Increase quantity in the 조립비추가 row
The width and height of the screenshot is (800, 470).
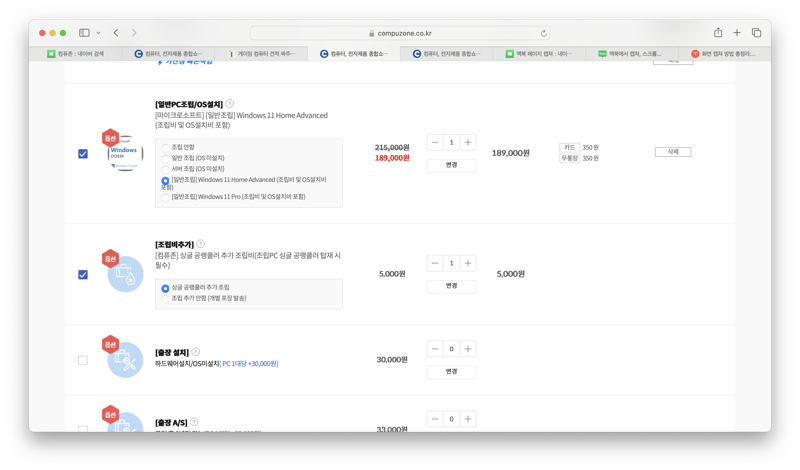pos(468,263)
